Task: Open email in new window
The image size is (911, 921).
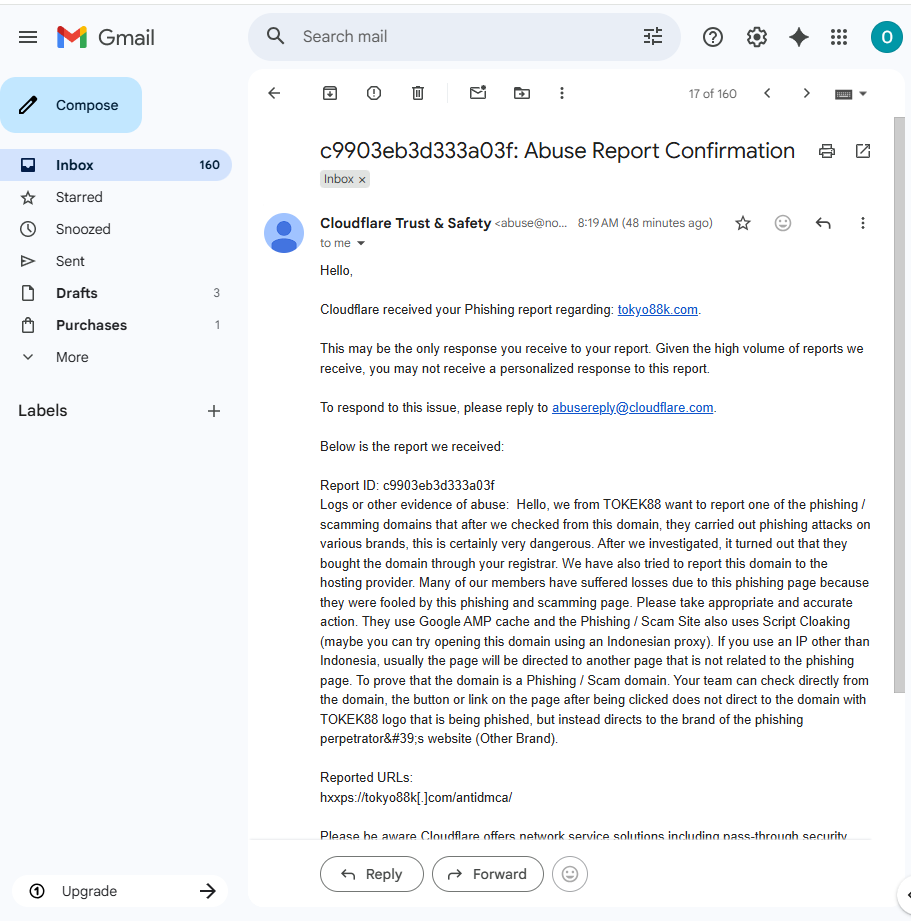Action: click(863, 151)
